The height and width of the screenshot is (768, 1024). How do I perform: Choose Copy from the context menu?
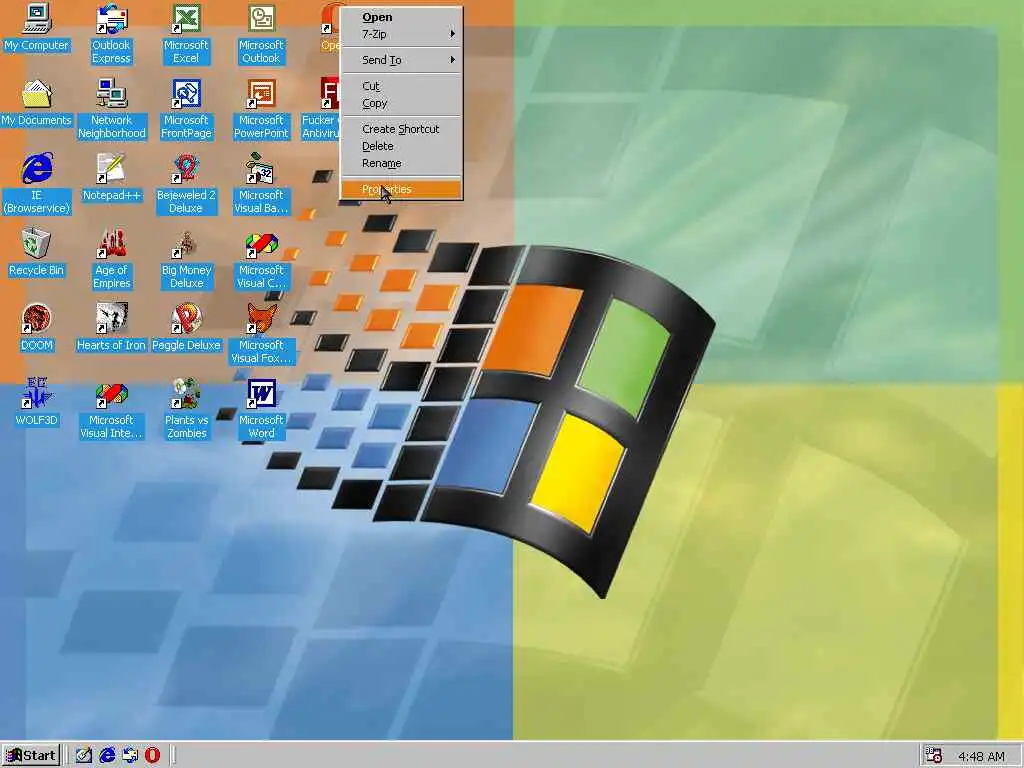point(402,103)
